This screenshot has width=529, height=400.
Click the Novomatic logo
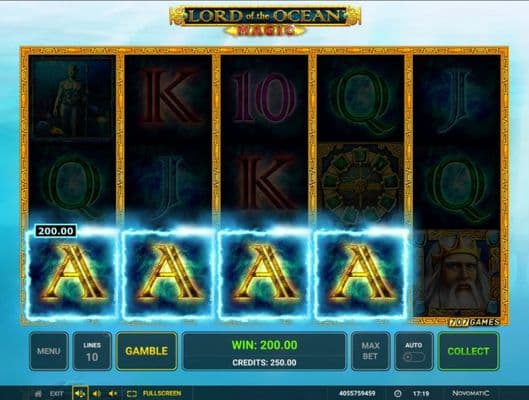tap(471, 393)
